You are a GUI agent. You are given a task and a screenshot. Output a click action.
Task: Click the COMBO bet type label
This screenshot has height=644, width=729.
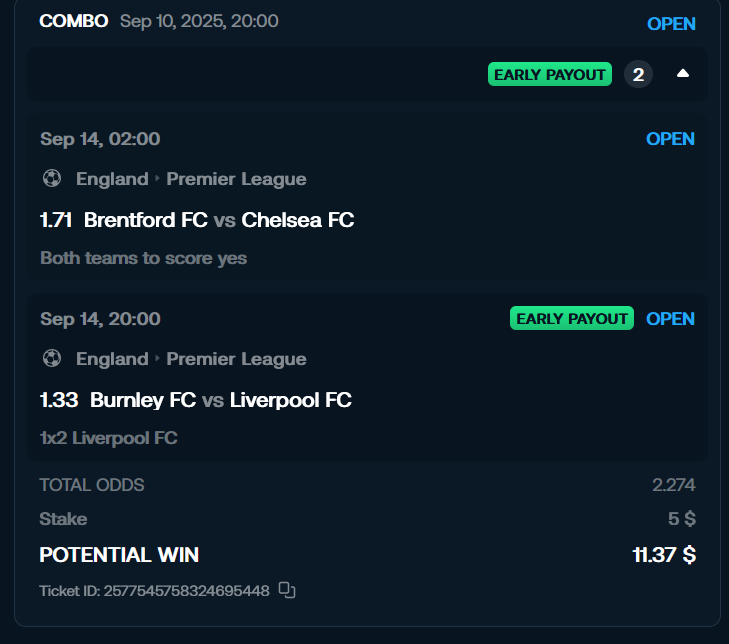(73, 21)
